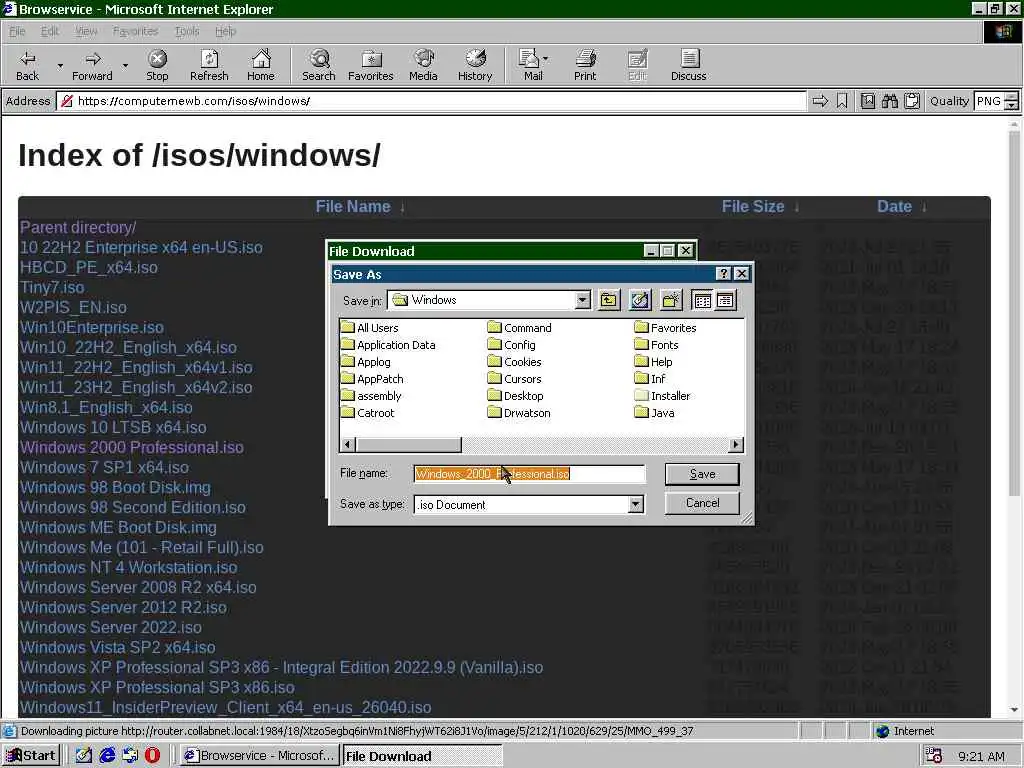Select the Command folder
Image resolution: width=1024 pixels, height=768 pixels.
coord(520,328)
